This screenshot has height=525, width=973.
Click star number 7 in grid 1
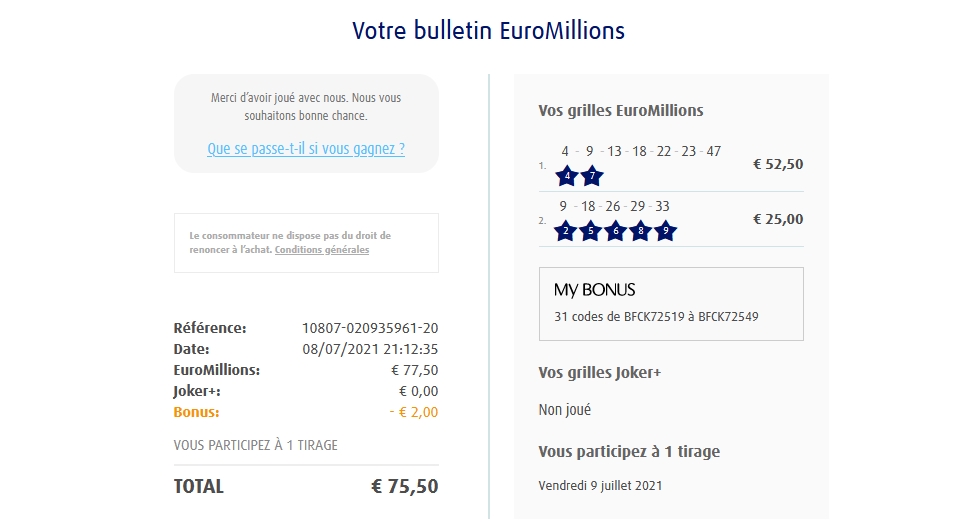592,177
